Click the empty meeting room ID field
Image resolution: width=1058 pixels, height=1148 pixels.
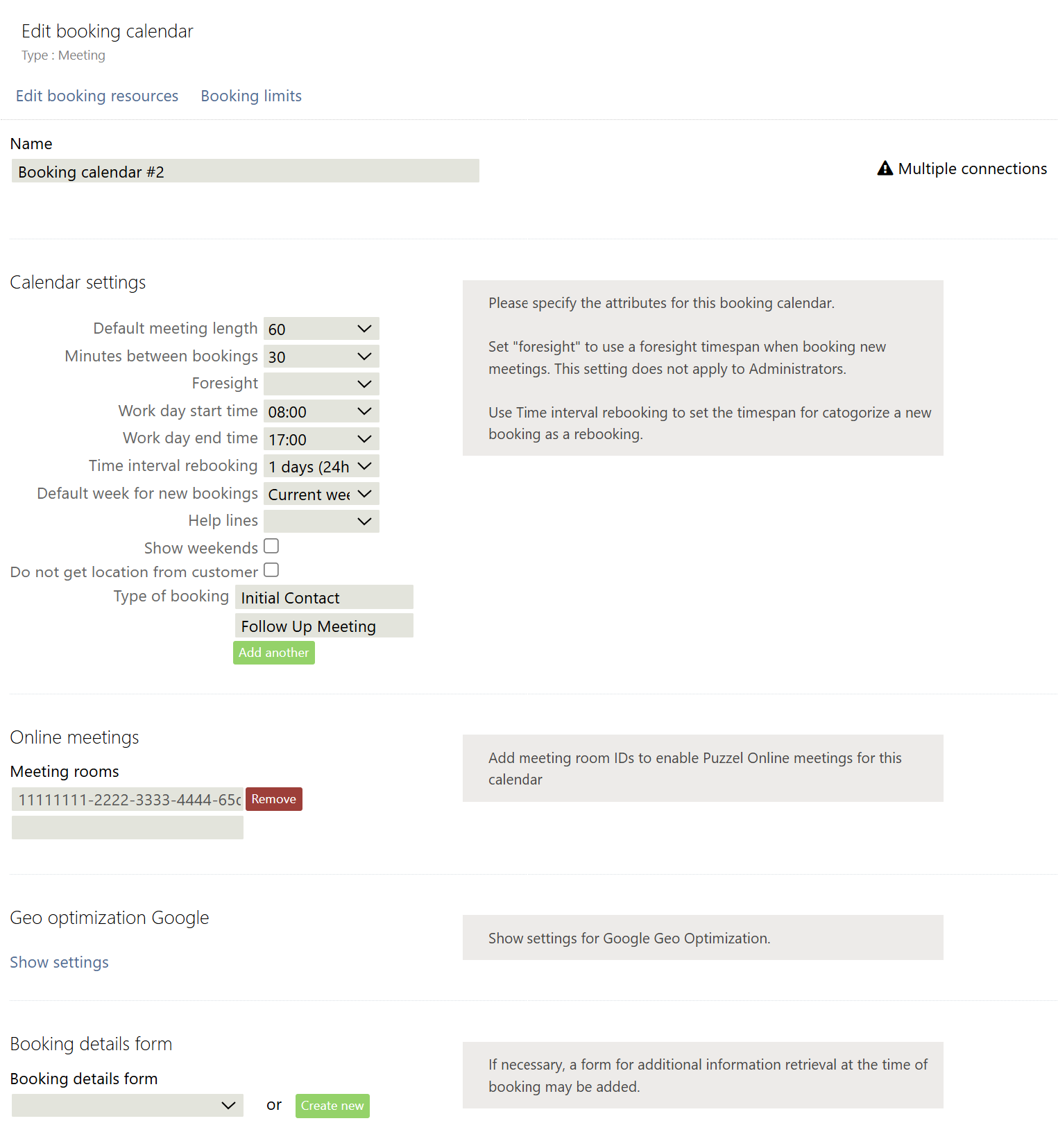point(128,828)
